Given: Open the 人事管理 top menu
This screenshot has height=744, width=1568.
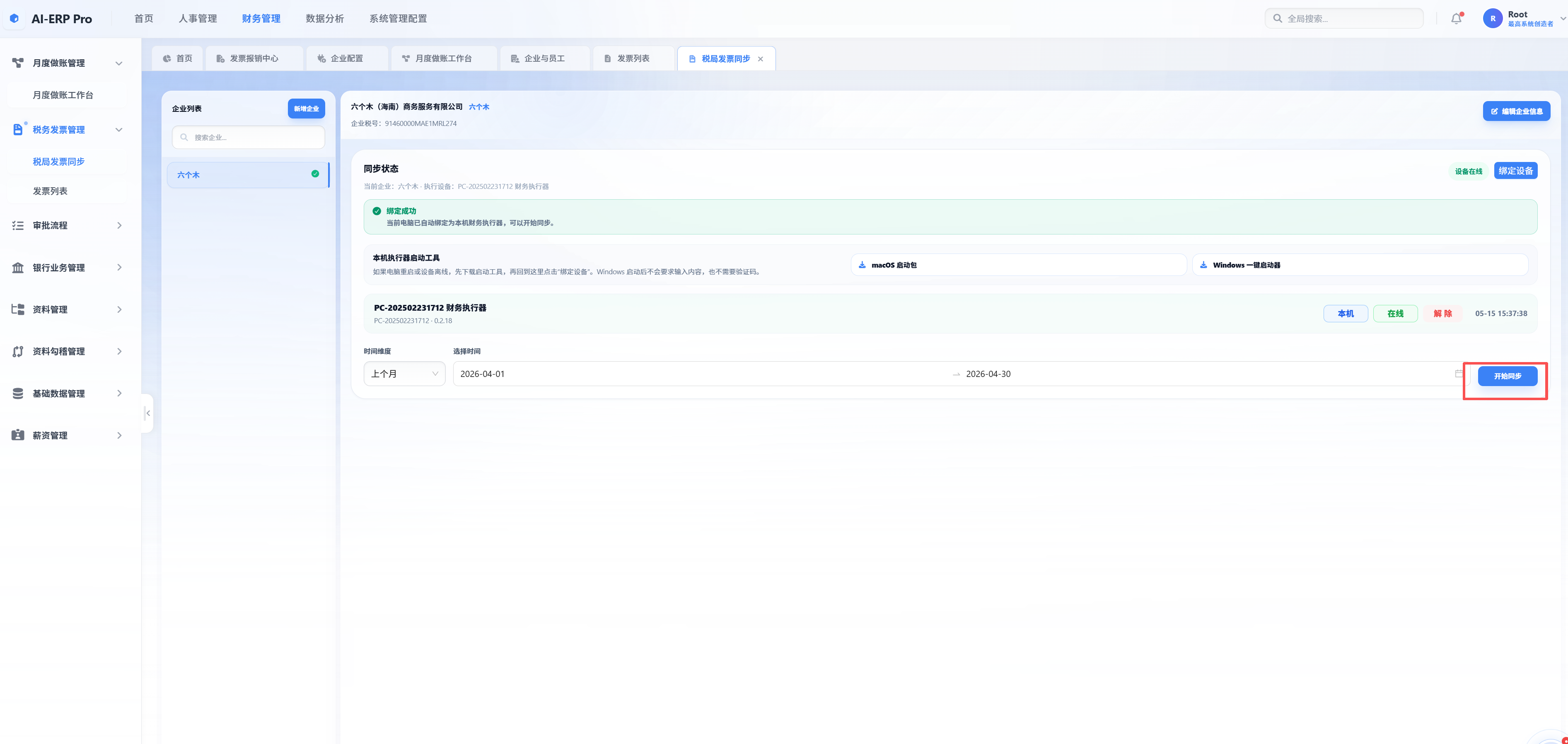Looking at the screenshot, I should tap(197, 19).
